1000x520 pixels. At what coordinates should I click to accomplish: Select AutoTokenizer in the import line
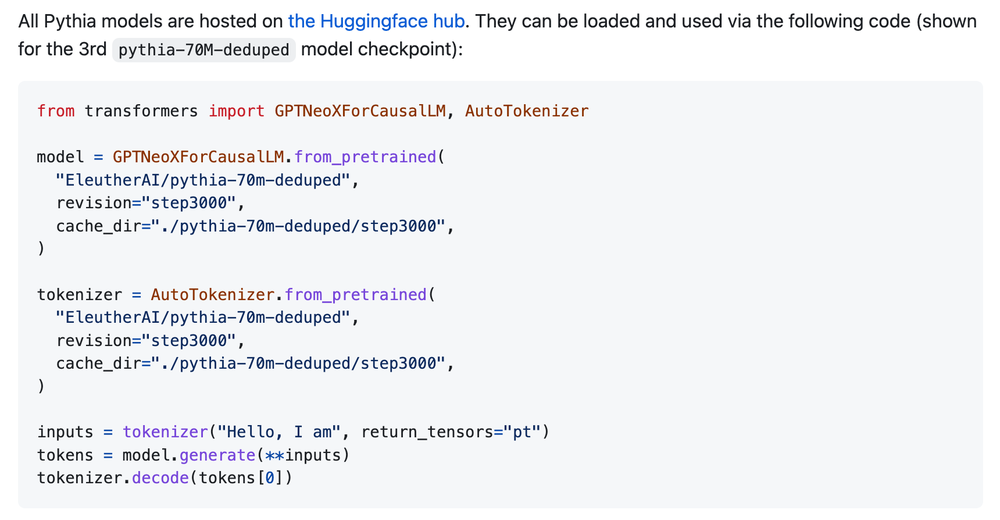[x=527, y=111]
